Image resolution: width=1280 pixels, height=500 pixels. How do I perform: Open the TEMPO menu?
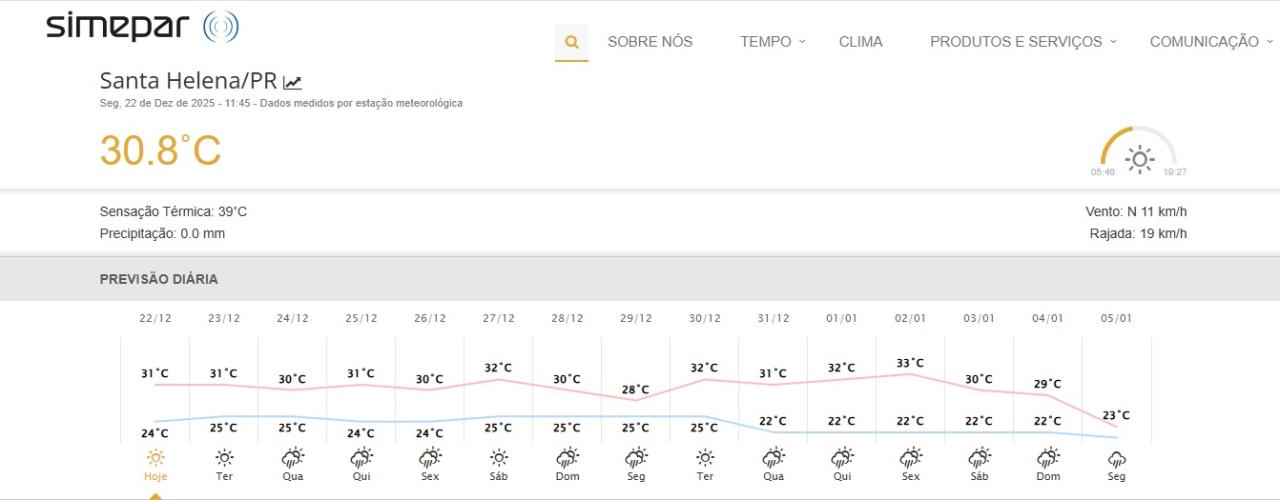coord(766,42)
